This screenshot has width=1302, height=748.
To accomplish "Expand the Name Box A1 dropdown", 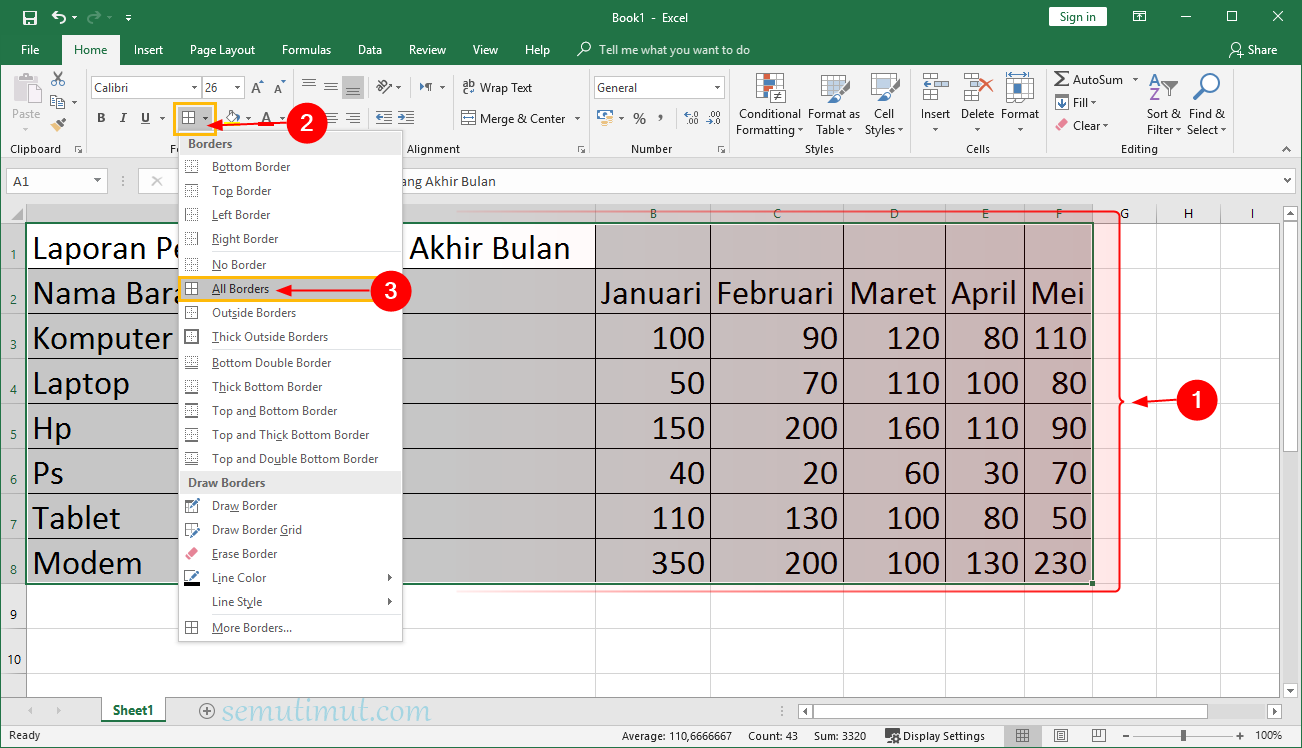I will click(97, 181).
